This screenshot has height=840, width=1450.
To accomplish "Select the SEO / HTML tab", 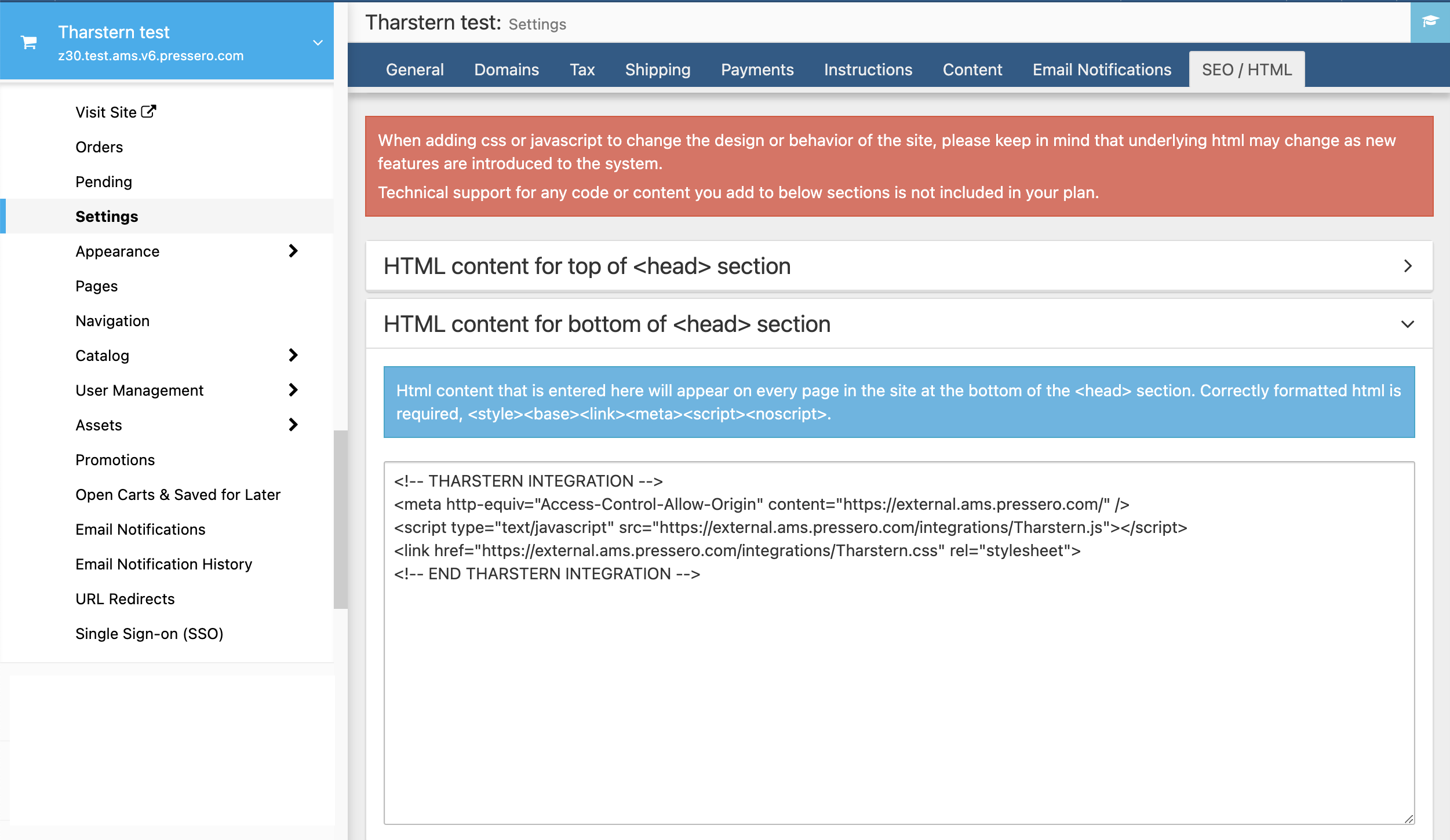I will click(x=1247, y=70).
